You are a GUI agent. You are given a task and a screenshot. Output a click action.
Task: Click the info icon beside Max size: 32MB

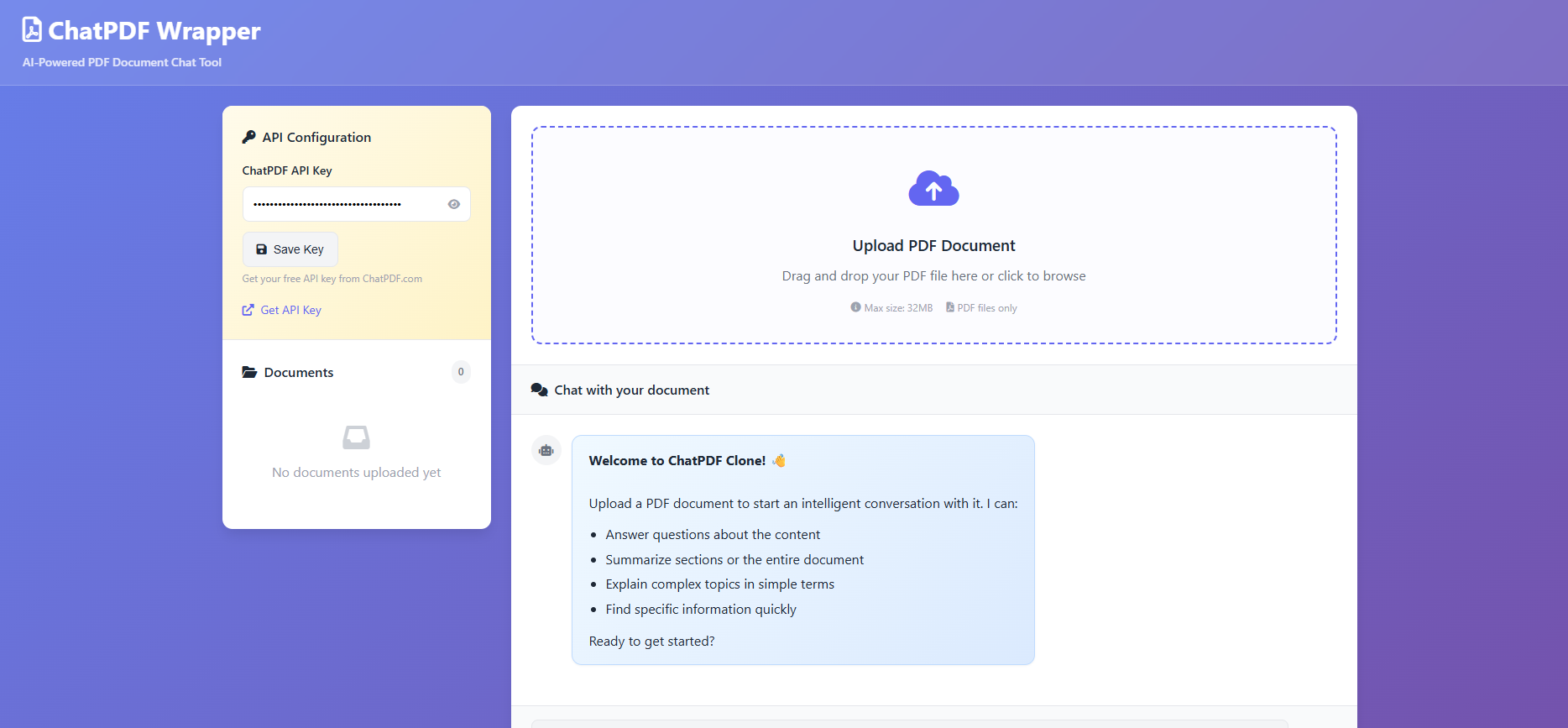[x=856, y=307]
